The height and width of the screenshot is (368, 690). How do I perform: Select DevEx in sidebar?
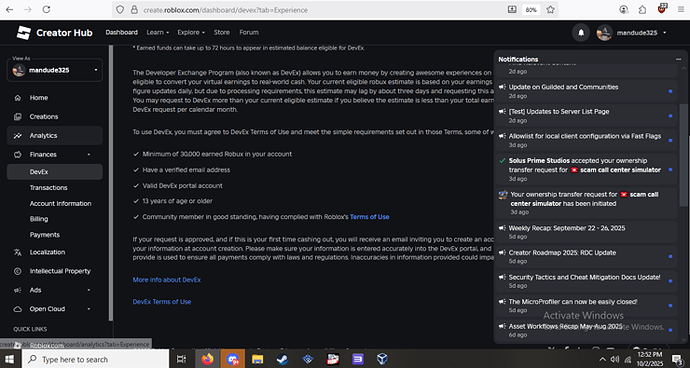coord(55,172)
